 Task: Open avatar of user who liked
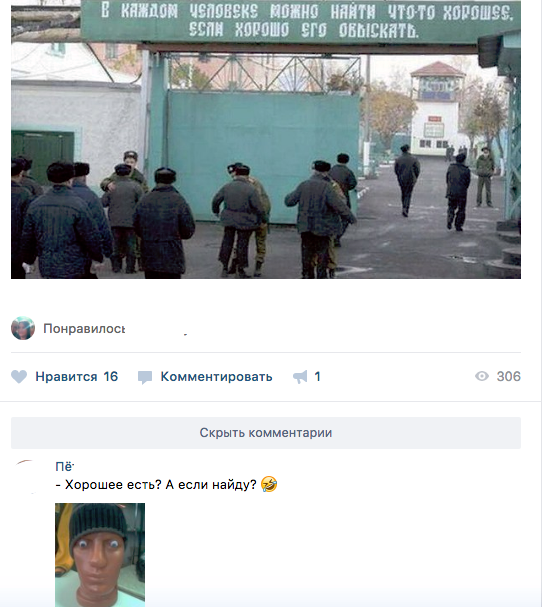click(23, 328)
